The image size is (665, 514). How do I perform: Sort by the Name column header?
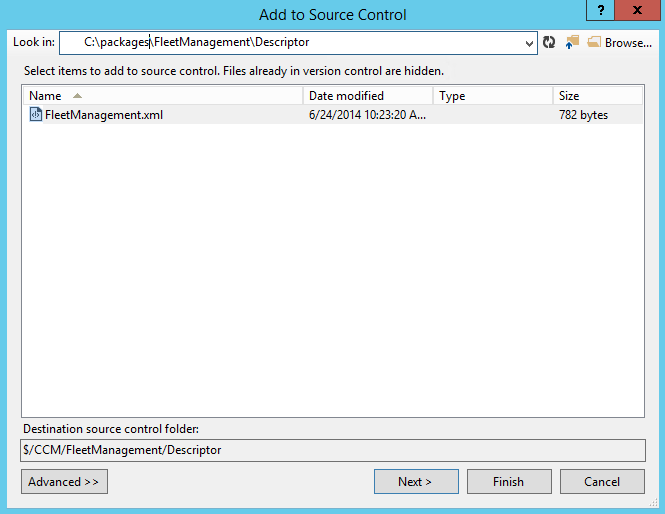(x=45, y=96)
